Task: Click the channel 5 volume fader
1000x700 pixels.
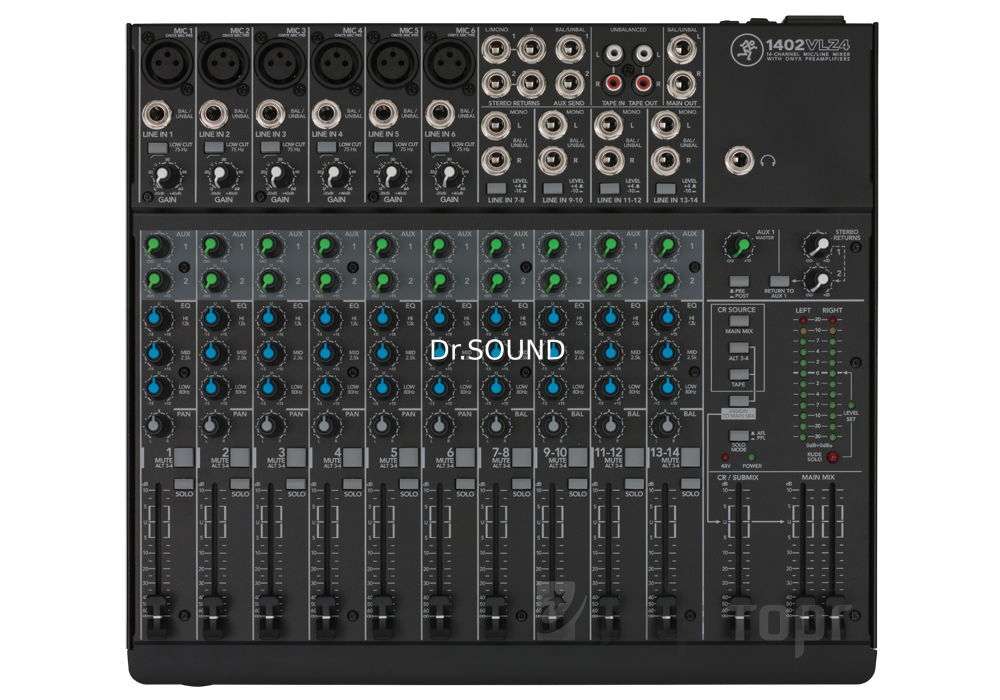Action: pos(383,616)
